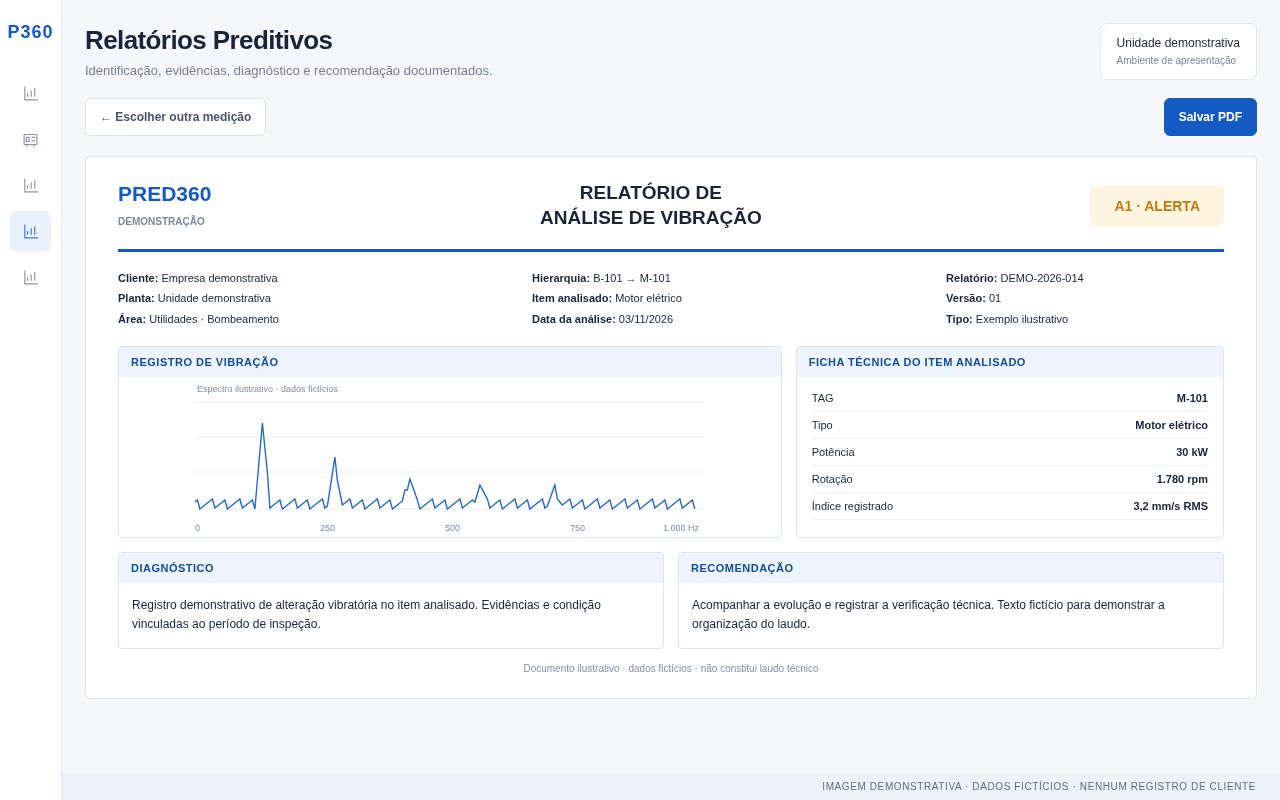
Task: Click the DEMONSTRAÇÃO label under PRED360
Action: 161,222
